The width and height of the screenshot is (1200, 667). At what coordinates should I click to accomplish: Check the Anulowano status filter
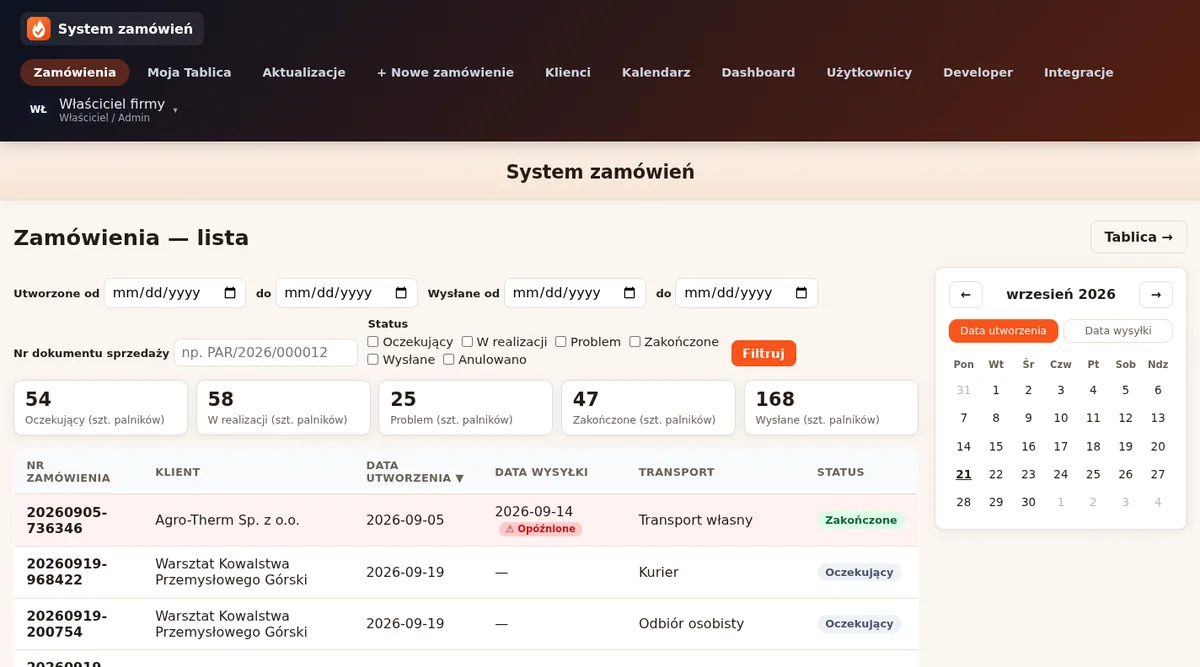click(x=449, y=359)
